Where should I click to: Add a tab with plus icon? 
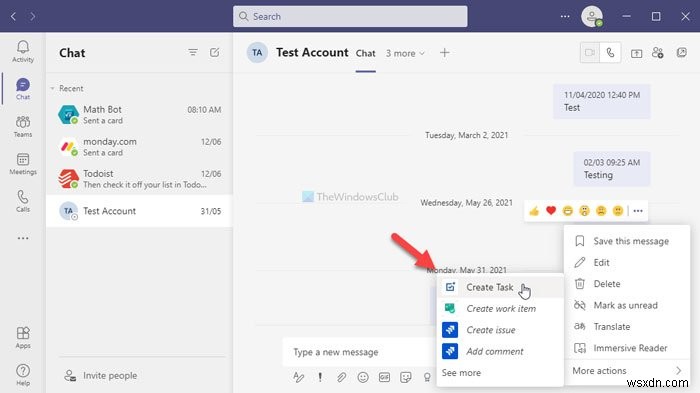click(x=444, y=53)
